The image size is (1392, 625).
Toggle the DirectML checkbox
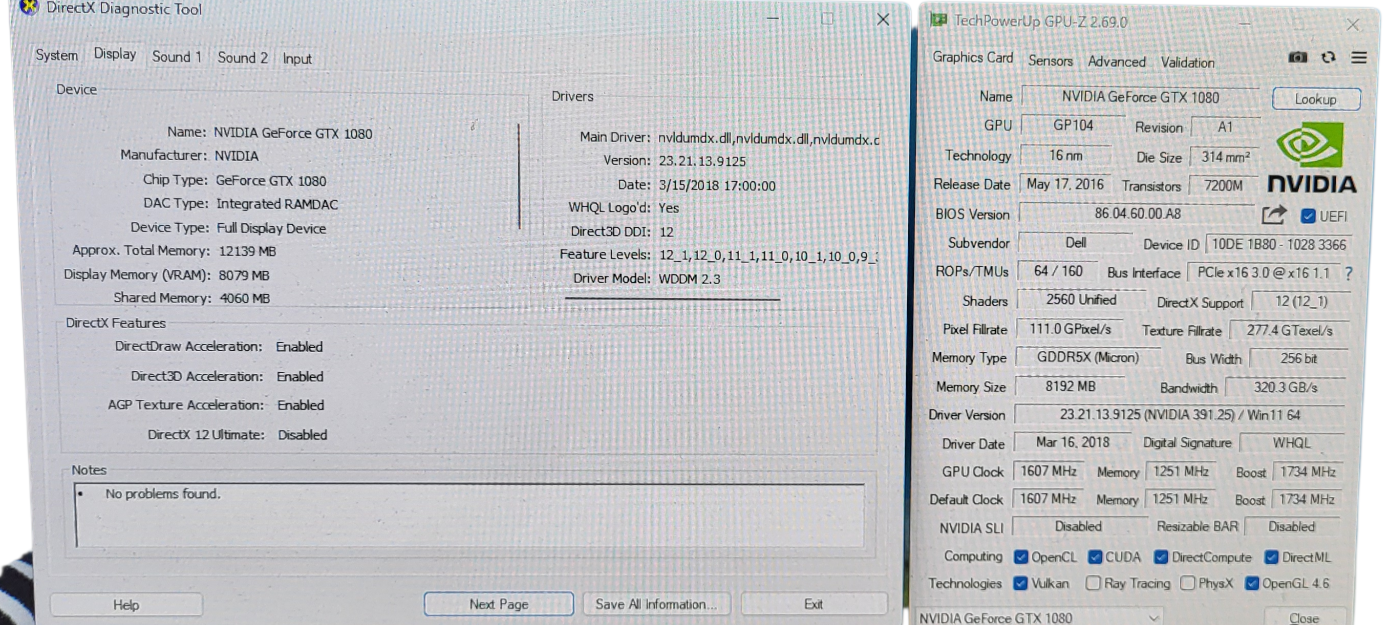click(1272, 557)
